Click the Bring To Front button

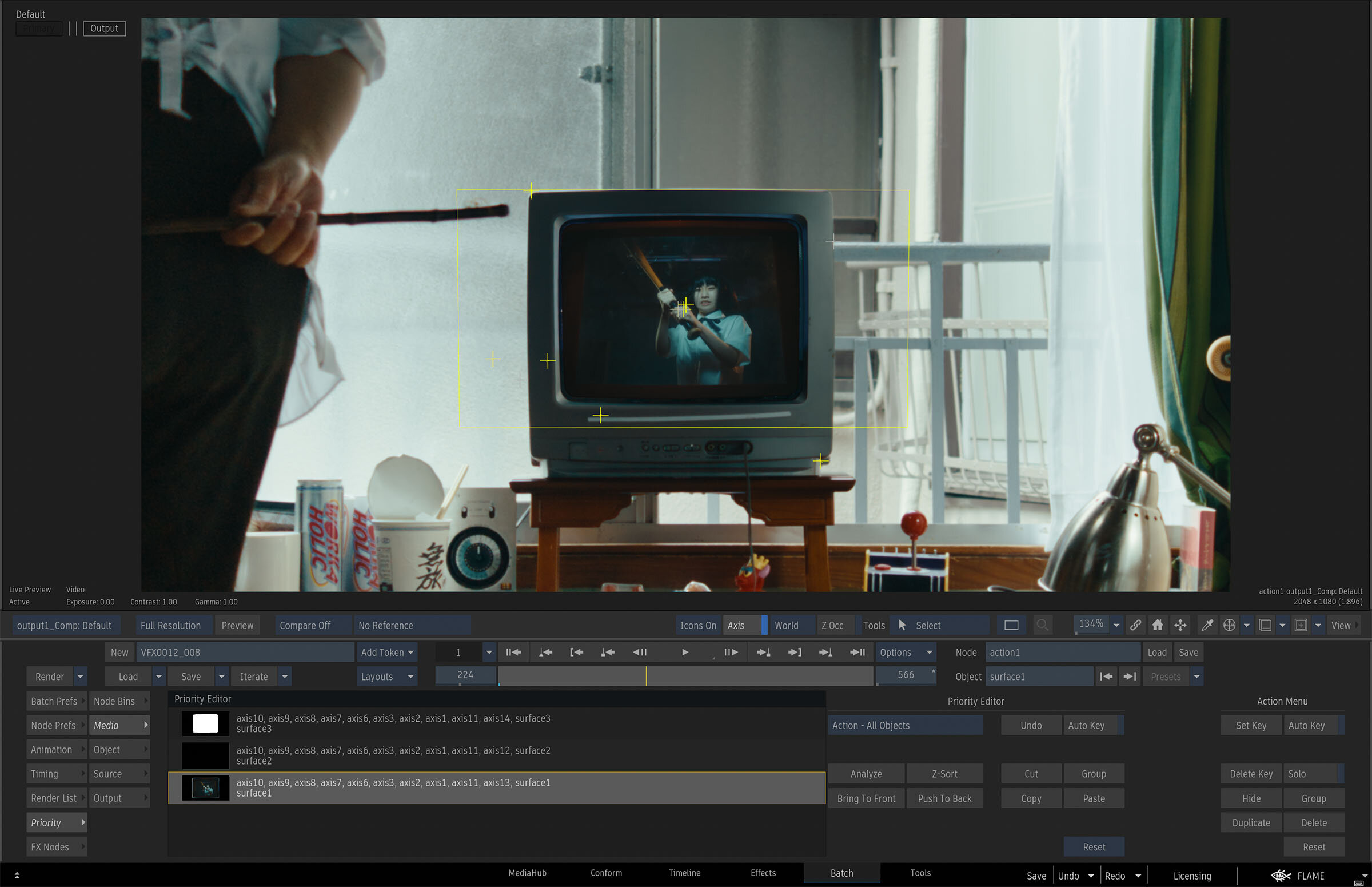(866, 798)
